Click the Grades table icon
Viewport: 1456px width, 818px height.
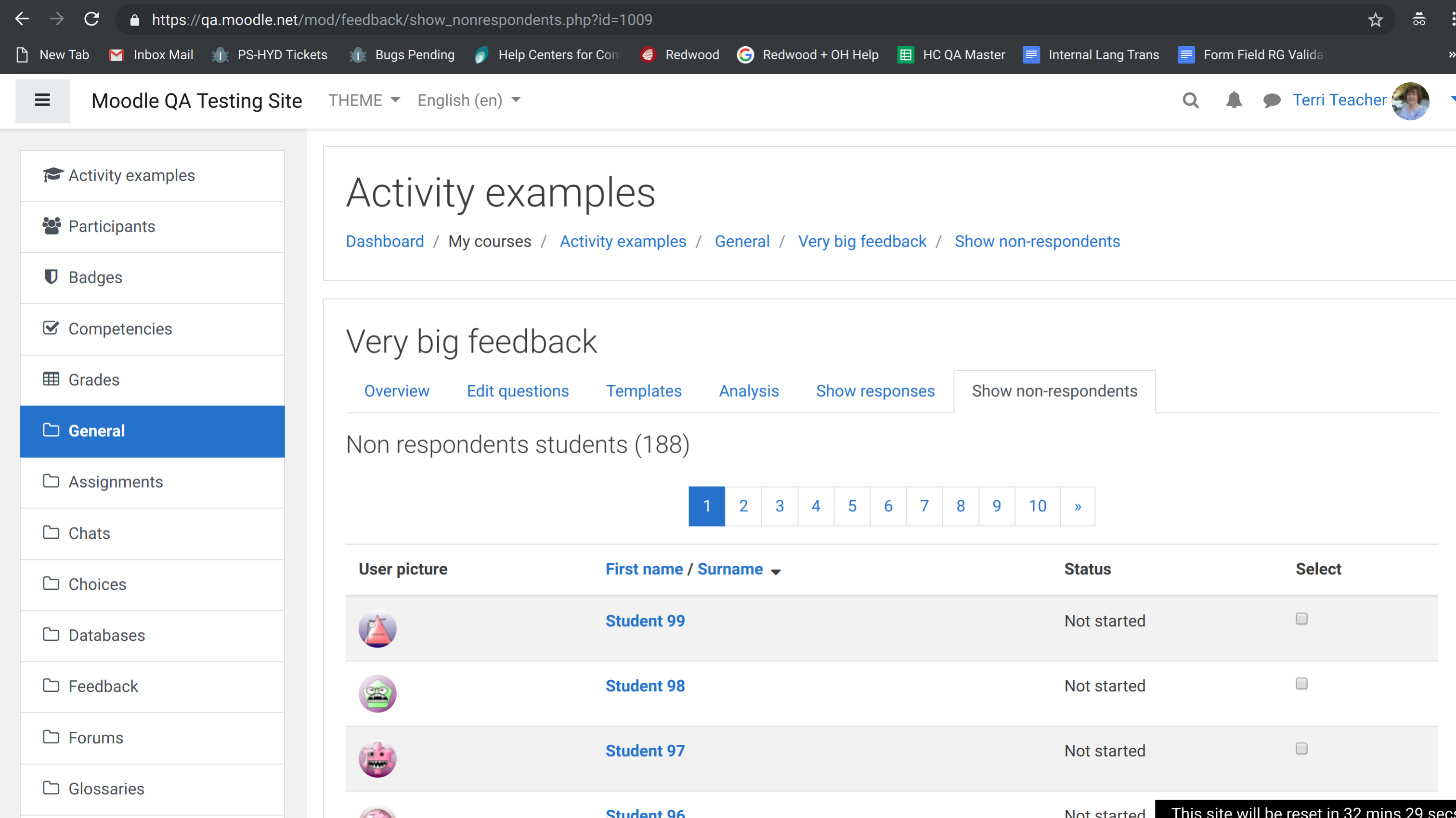click(51, 379)
